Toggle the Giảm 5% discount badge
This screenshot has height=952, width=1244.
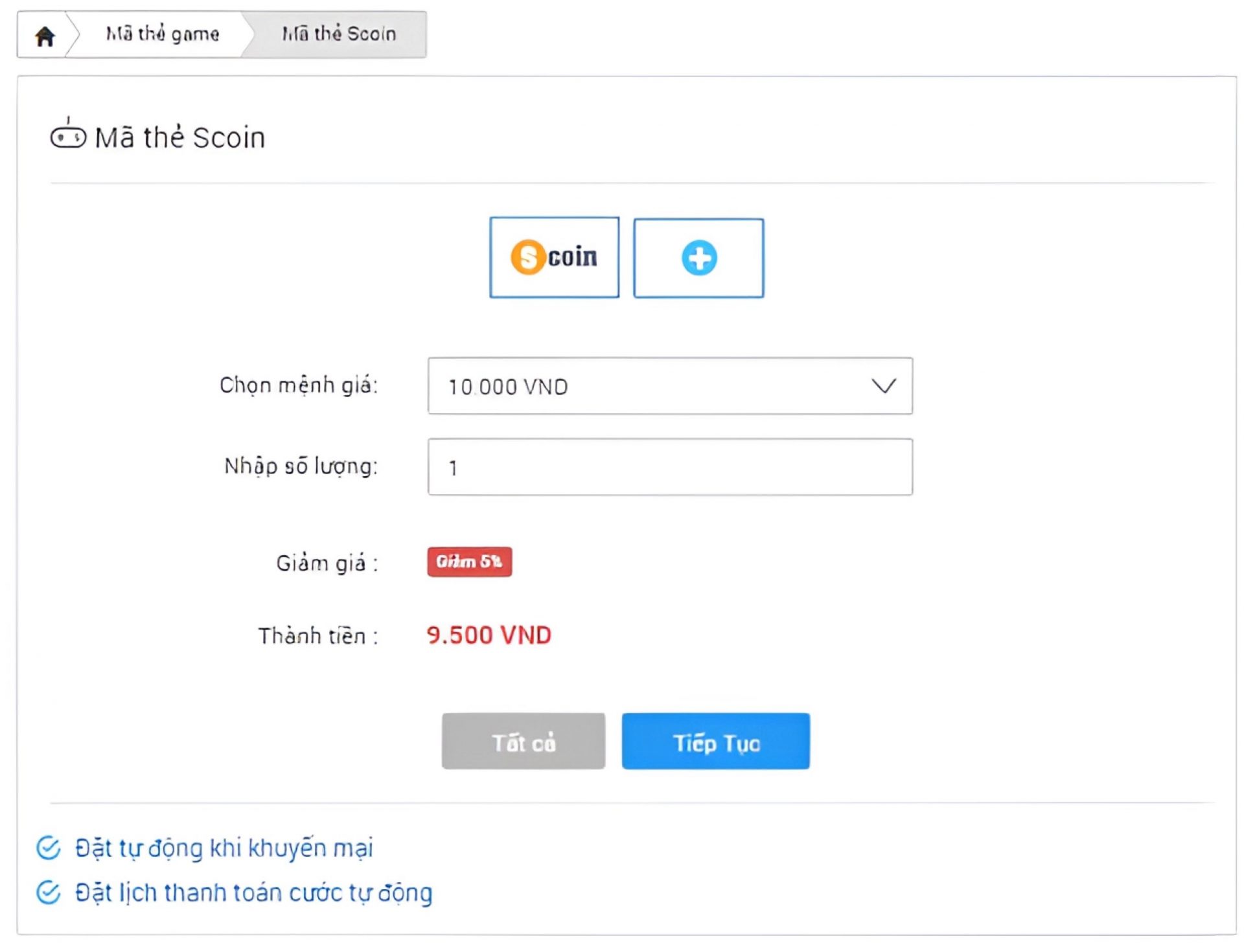click(470, 561)
